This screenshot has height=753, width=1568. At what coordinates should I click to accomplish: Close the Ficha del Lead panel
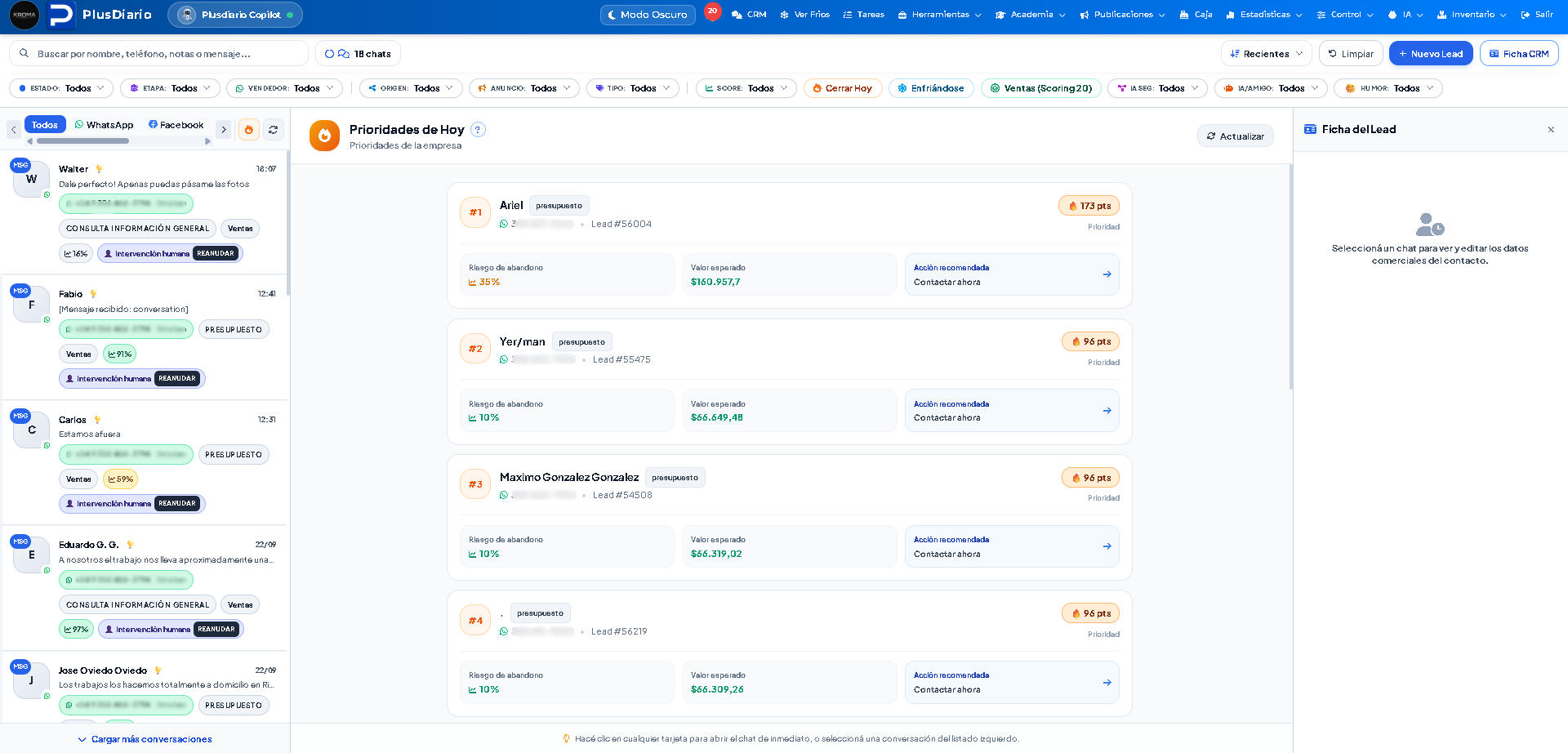pyautogui.click(x=1551, y=129)
